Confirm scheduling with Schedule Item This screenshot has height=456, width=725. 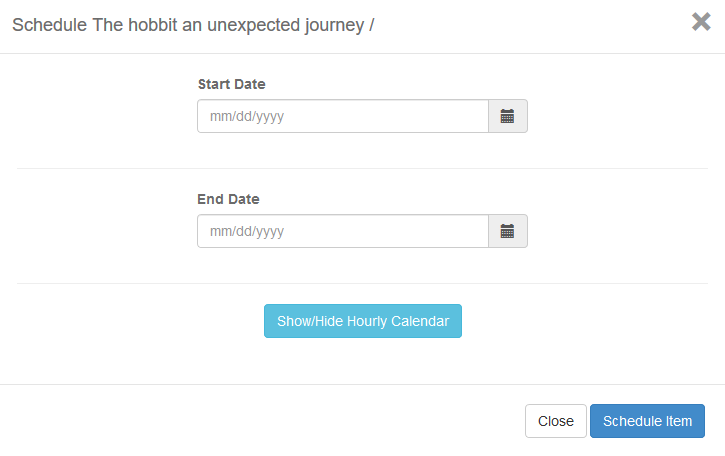pyautogui.click(x=647, y=421)
